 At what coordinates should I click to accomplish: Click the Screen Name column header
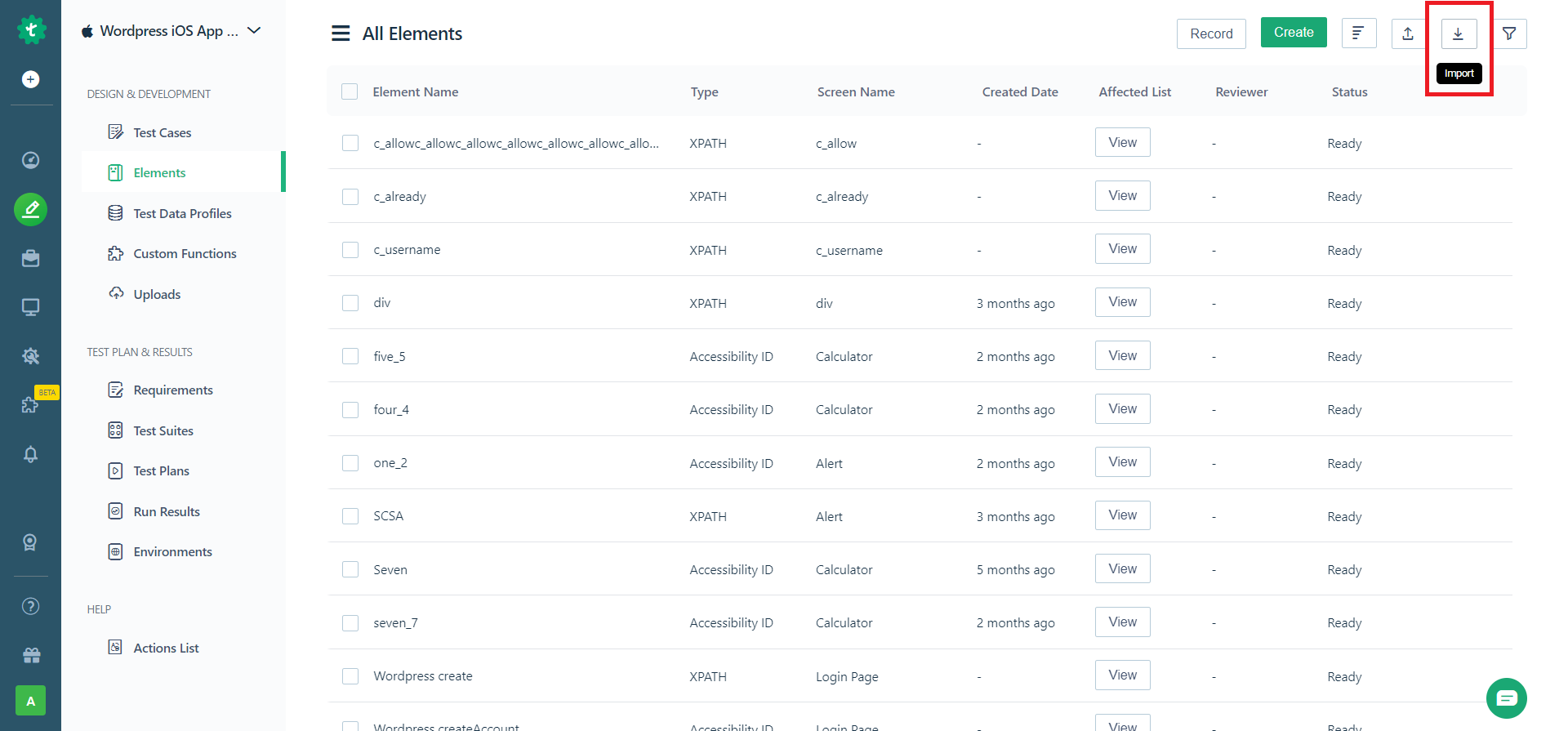856,91
